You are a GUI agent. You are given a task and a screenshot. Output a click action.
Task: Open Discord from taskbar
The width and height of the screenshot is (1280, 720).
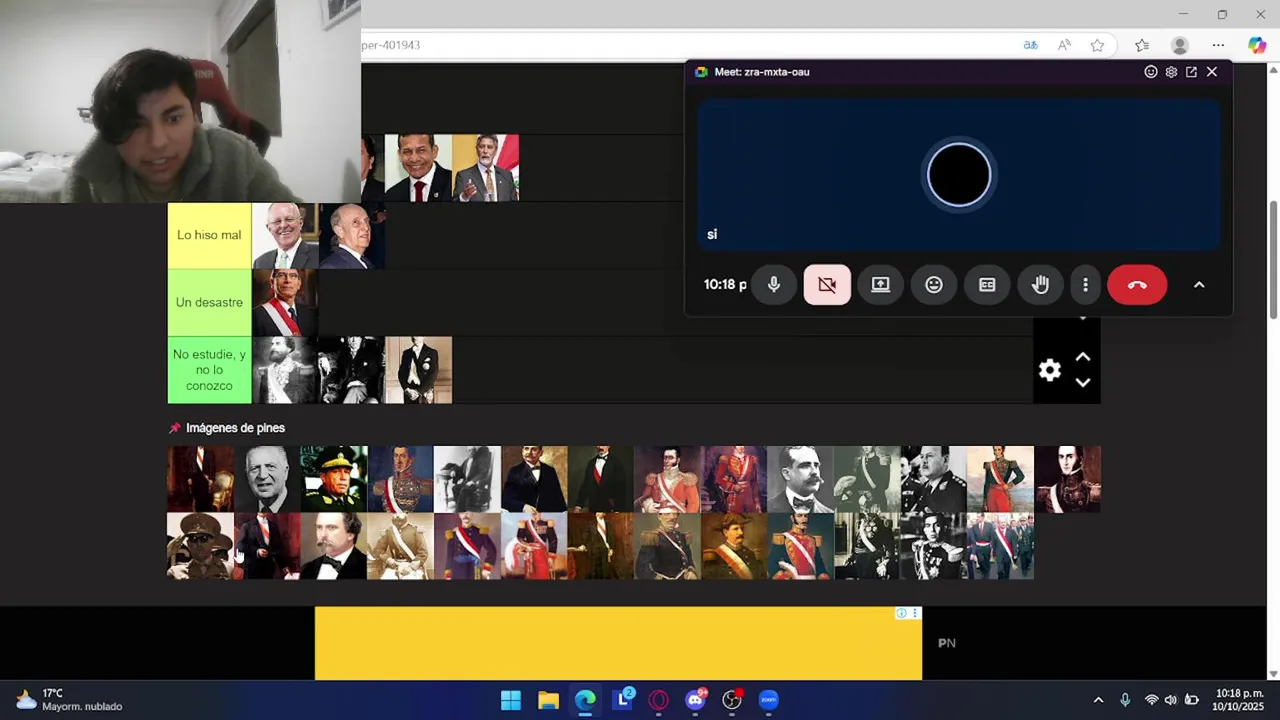coord(695,700)
